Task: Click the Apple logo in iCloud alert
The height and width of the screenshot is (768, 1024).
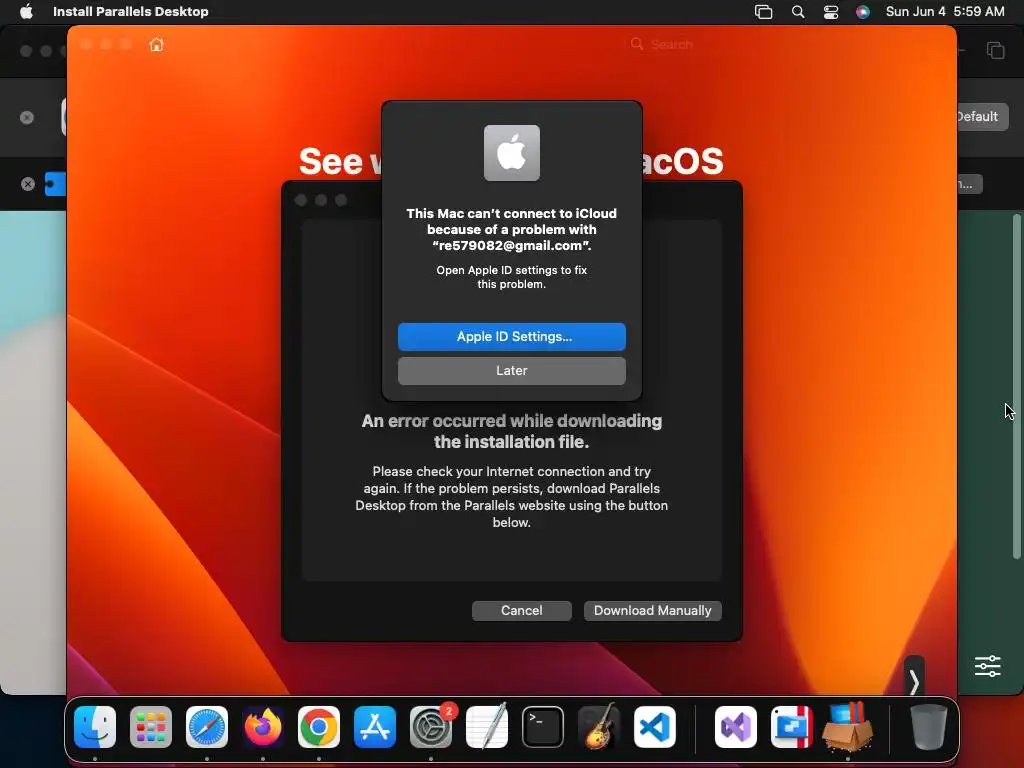Action: (511, 153)
